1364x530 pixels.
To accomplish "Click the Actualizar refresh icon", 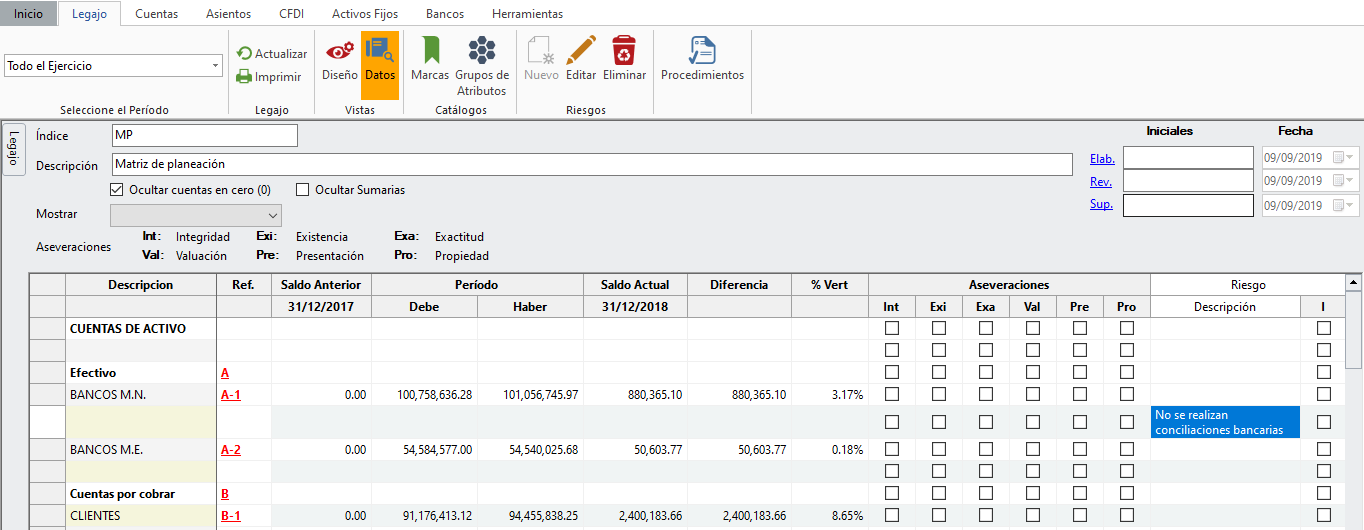I will (x=244, y=54).
